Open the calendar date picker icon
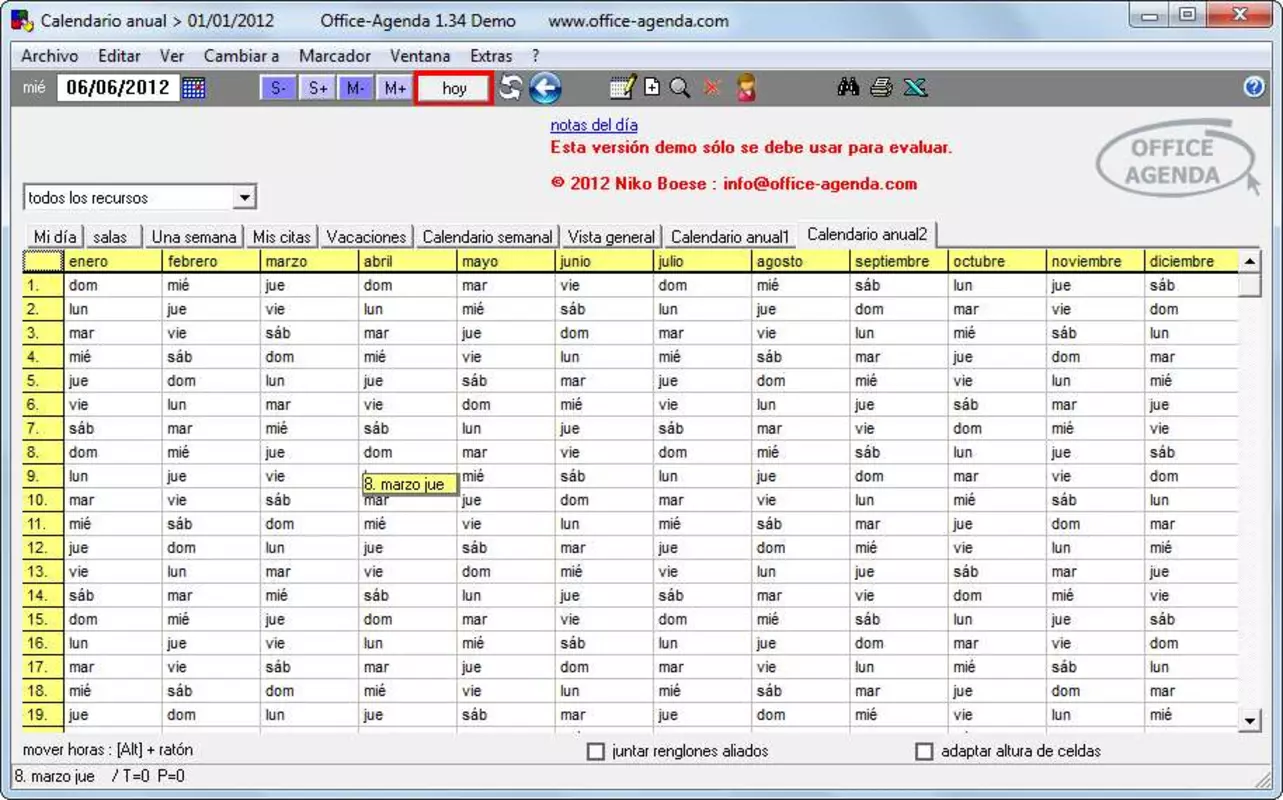Viewport: 1283px width, 800px height. (x=194, y=88)
